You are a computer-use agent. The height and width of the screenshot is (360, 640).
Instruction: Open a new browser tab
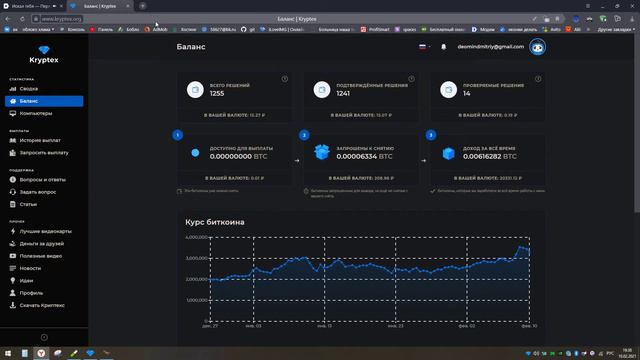pyautogui.click(x=142, y=6)
